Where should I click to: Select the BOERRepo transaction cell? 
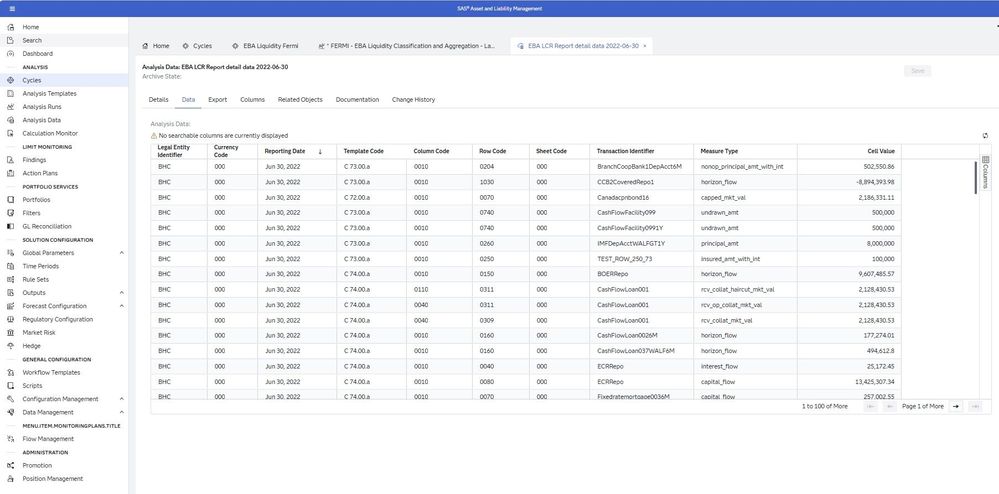641,274
